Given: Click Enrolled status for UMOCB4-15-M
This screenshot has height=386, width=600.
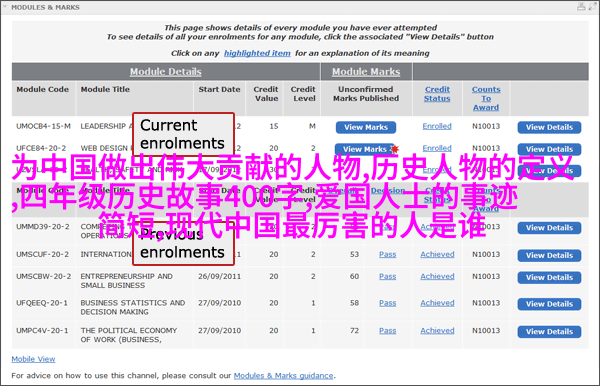Looking at the screenshot, I should coord(437,126).
